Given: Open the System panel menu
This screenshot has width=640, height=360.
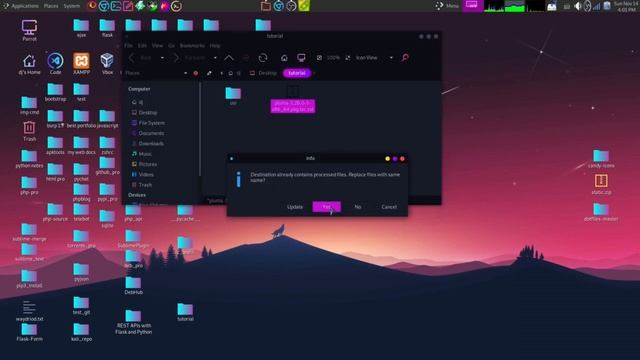Looking at the screenshot, I should coord(72,6).
